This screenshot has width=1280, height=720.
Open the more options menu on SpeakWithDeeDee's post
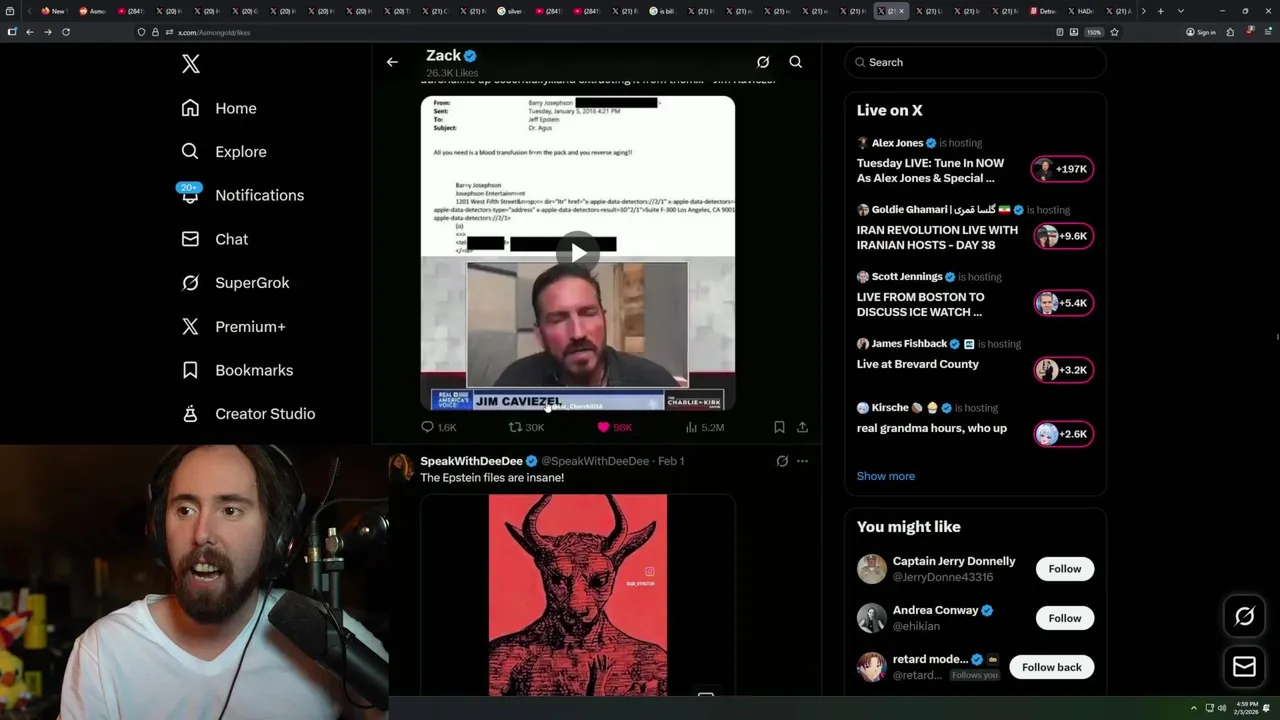802,461
